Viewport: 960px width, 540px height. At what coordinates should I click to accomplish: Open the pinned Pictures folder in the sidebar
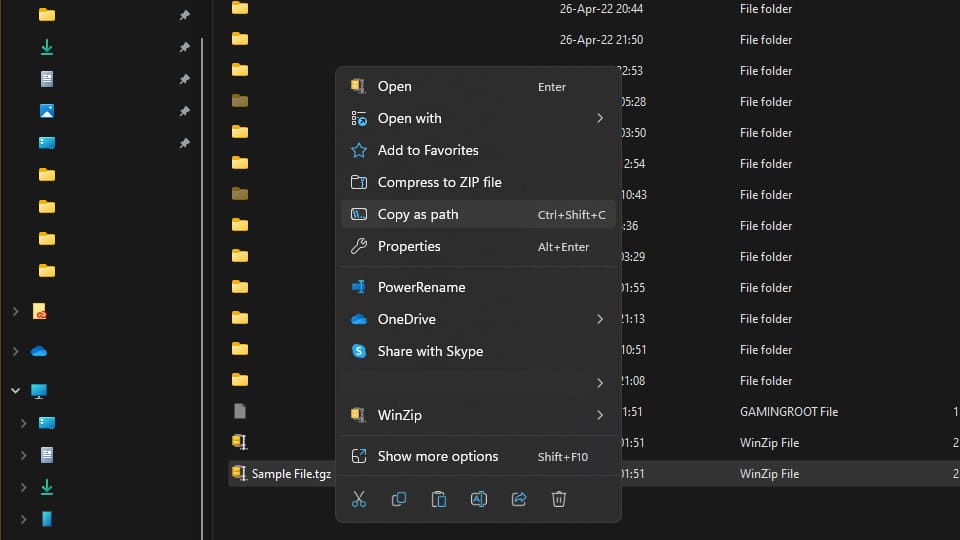click(x=47, y=111)
